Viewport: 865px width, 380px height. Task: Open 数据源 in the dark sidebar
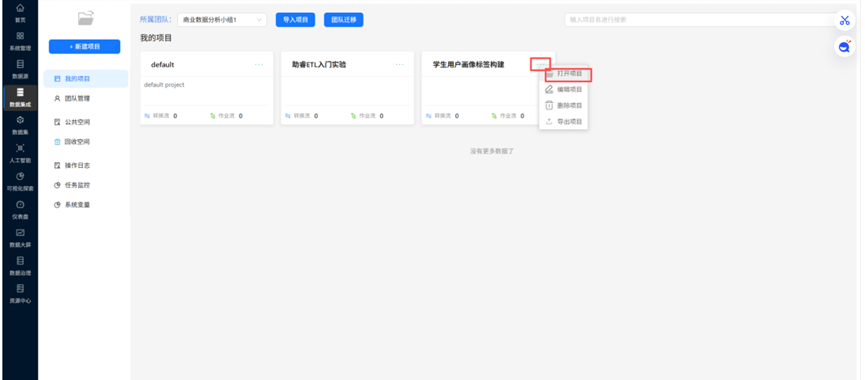point(20,69)
